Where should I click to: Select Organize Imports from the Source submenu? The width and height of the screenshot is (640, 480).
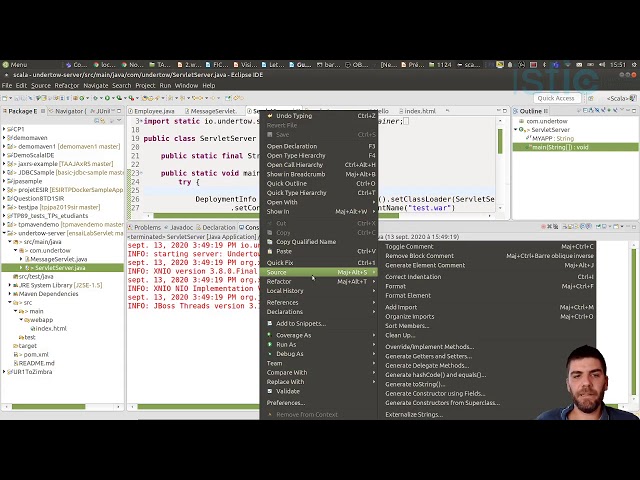pos(409,316)
